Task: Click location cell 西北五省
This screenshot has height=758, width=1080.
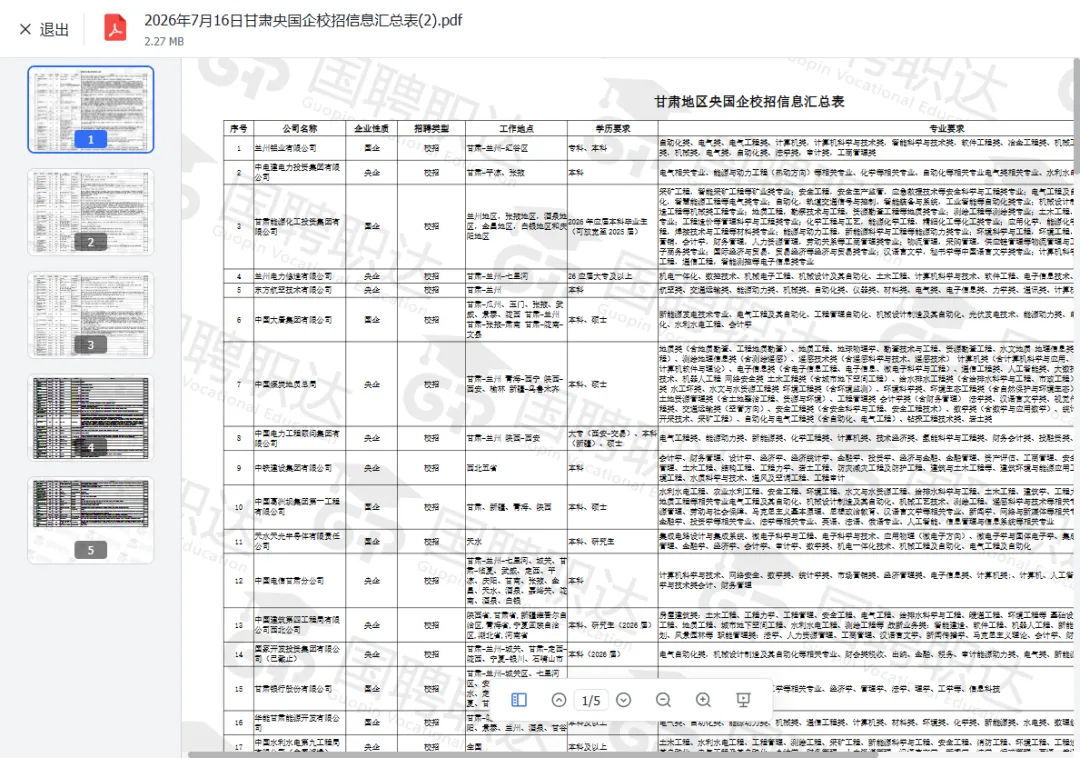Action: 517,468
